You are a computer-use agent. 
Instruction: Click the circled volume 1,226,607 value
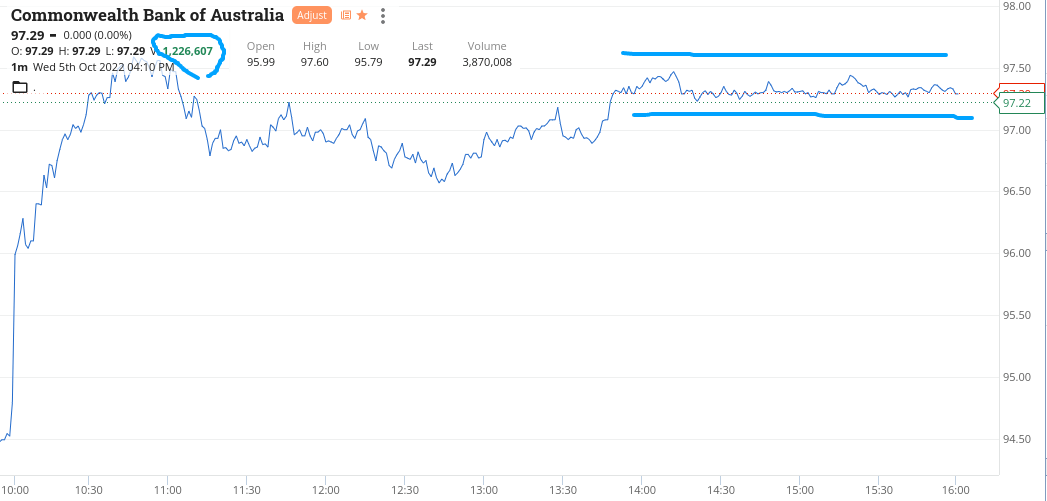coord(188,51)
